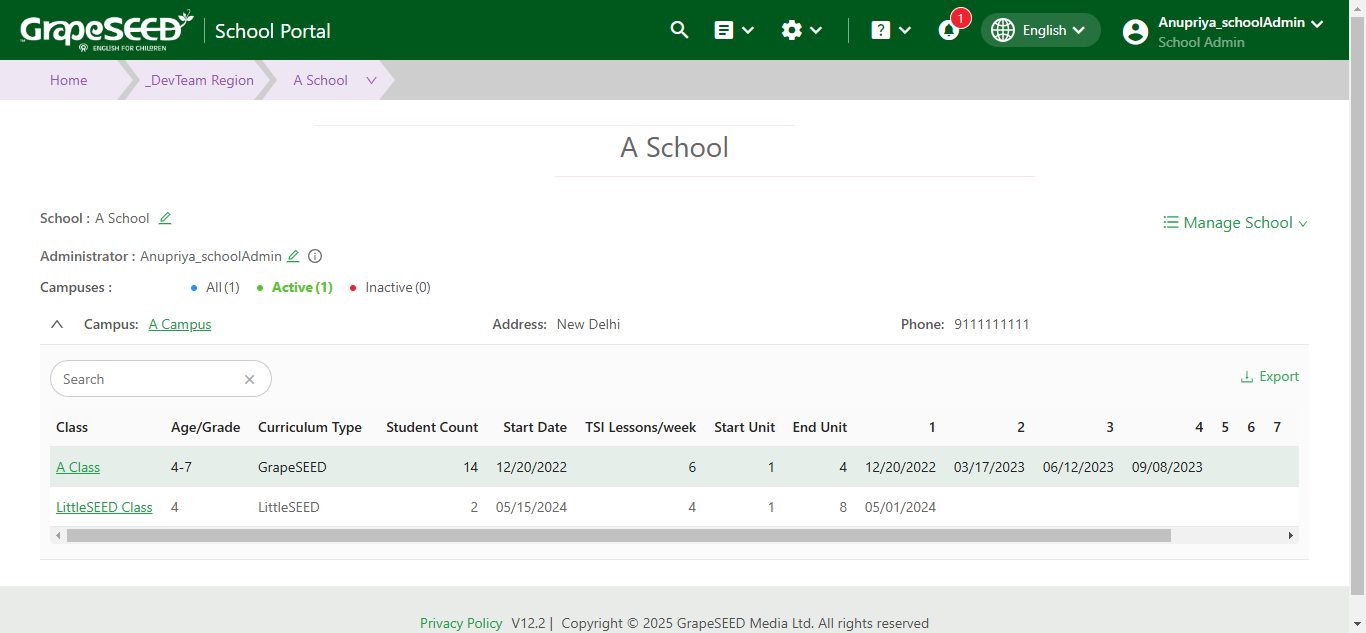
Task: Click the table scrollbar right arrow
Action: coord(1291,536)
